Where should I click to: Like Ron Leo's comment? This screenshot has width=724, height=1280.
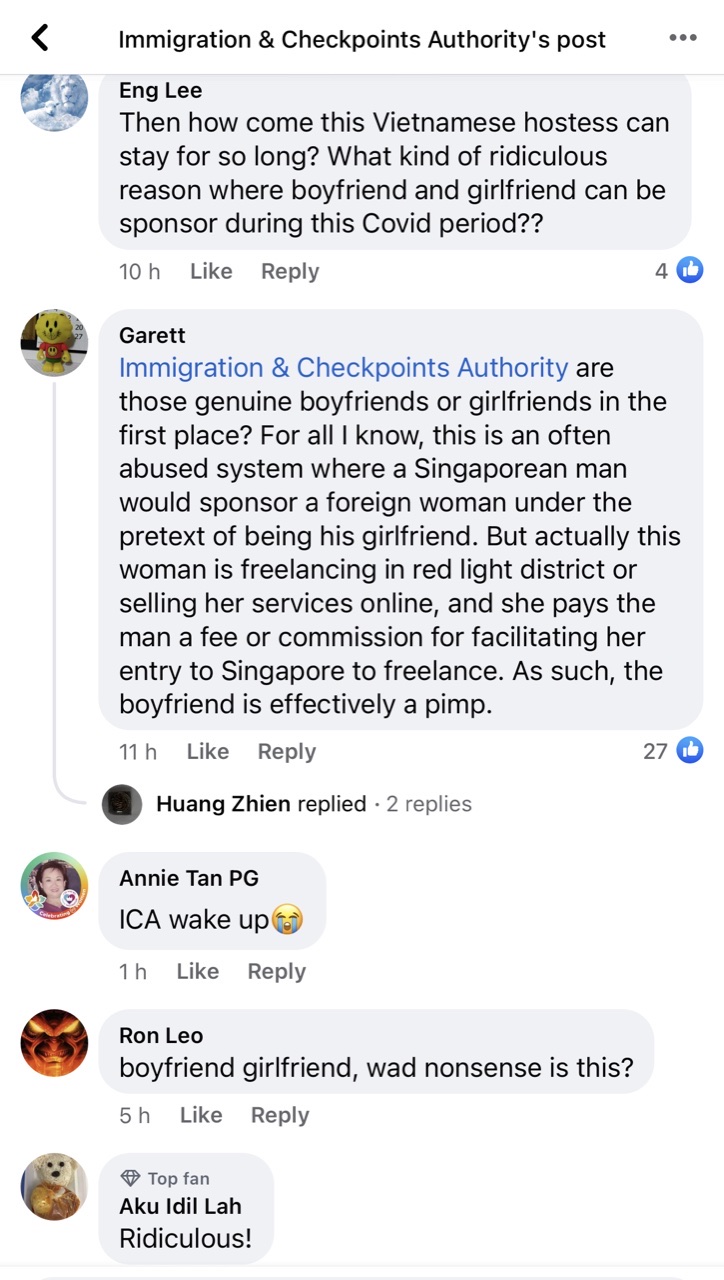(x=201, y=1115)
